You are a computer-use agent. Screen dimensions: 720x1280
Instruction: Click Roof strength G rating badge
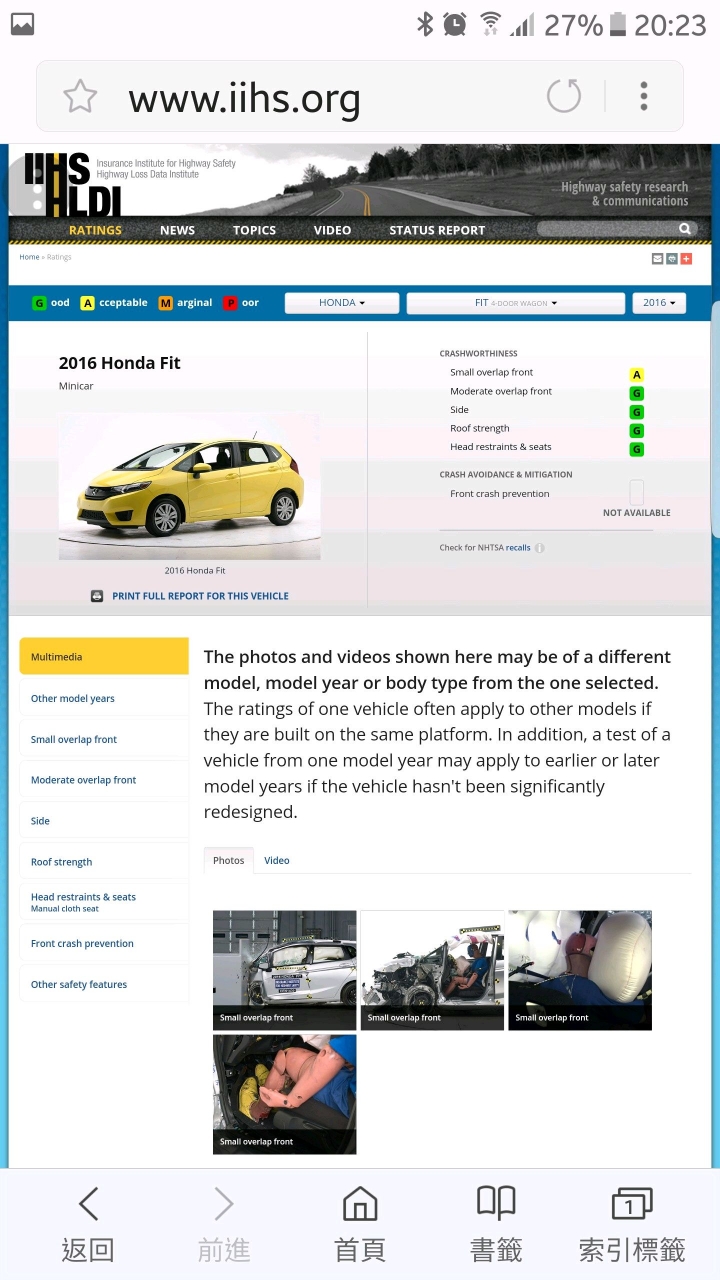tap(637, 431)
